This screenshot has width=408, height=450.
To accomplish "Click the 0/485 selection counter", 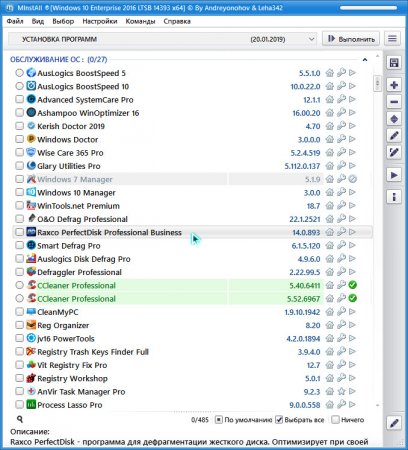I will coord(200,420).
